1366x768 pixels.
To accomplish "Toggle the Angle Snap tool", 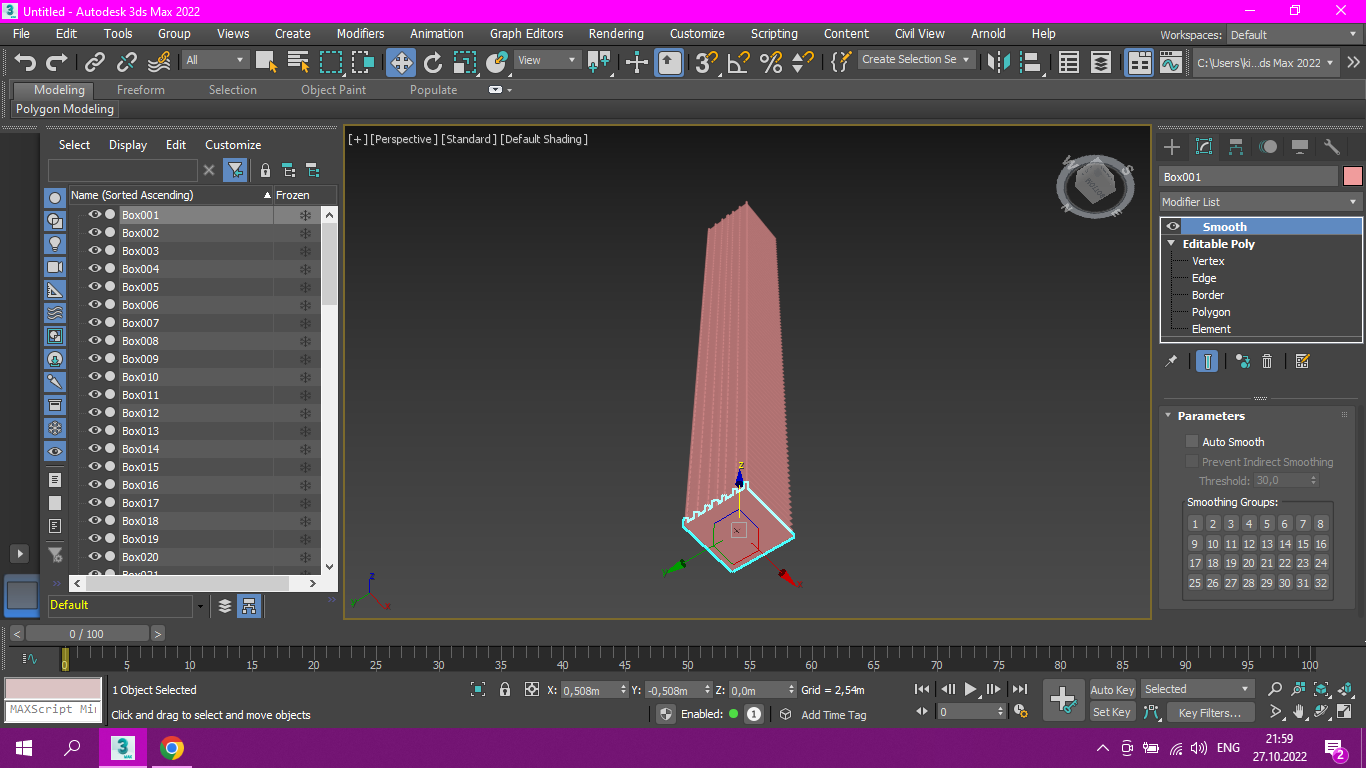I will click(738, 62).
